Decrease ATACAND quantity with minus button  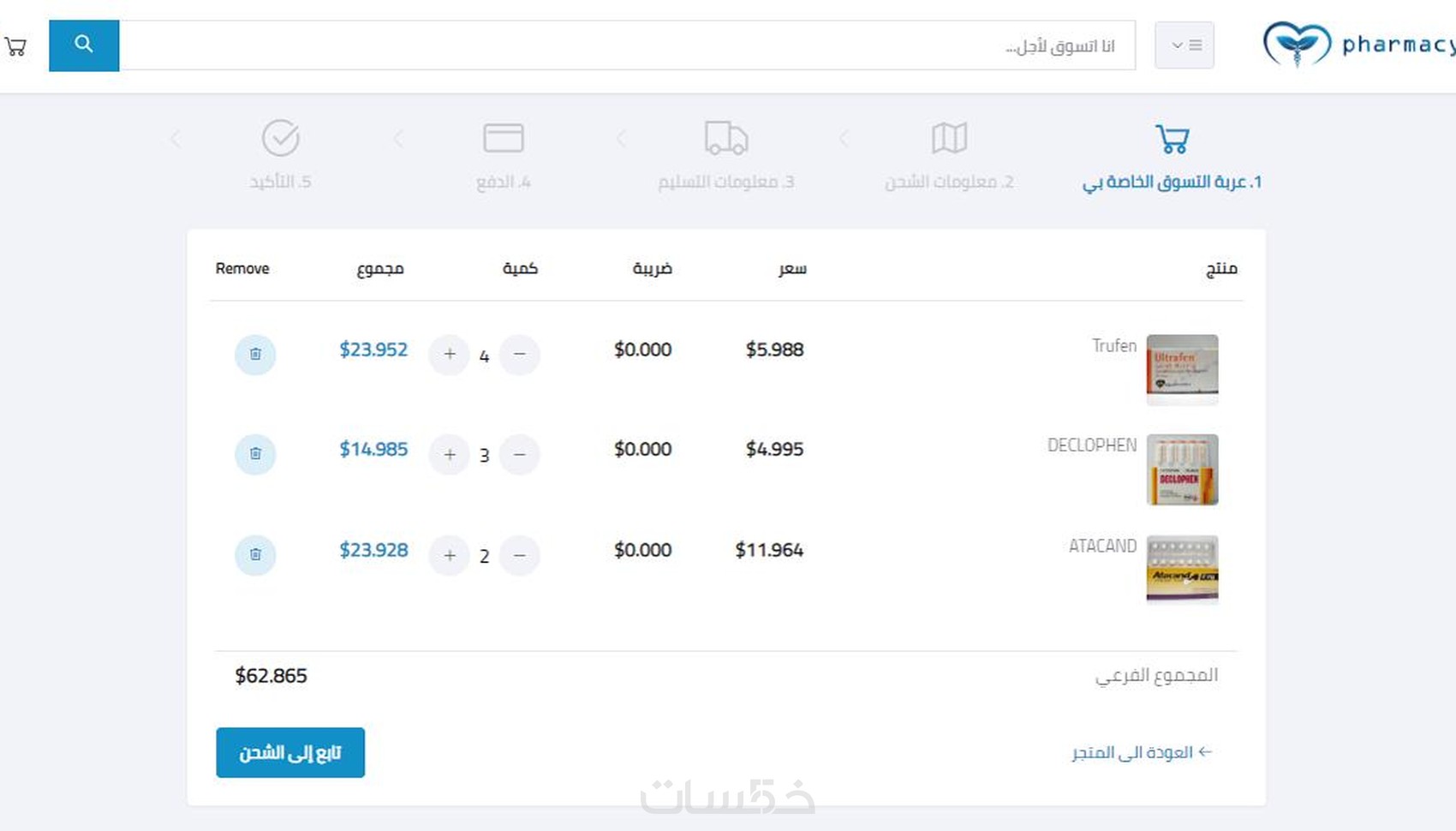pyautogui.click(x=519, y=555)
